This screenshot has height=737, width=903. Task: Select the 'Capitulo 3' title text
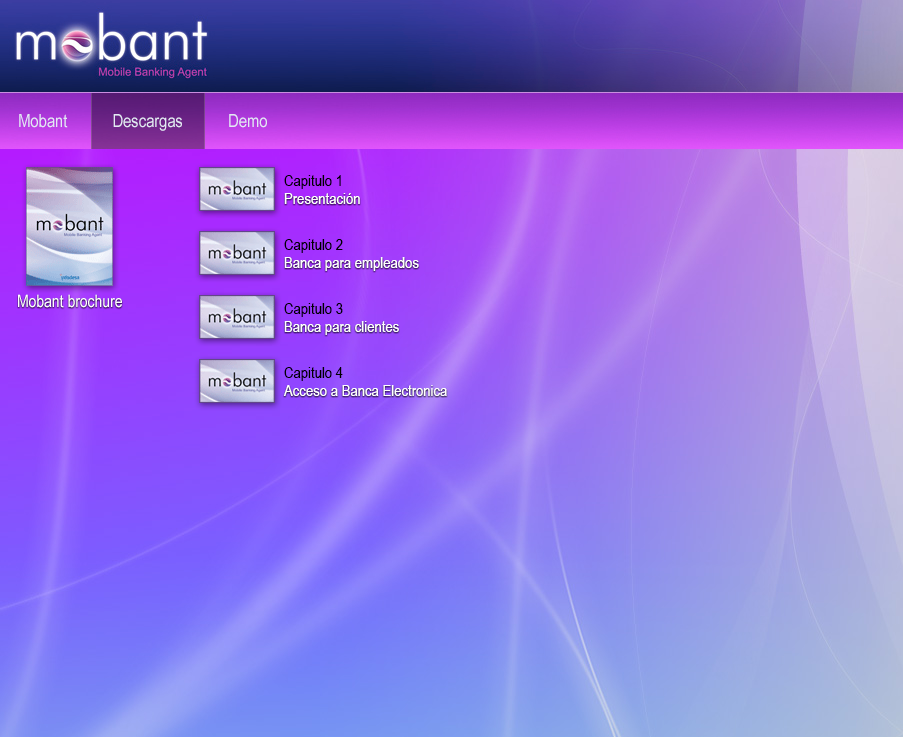313,309
